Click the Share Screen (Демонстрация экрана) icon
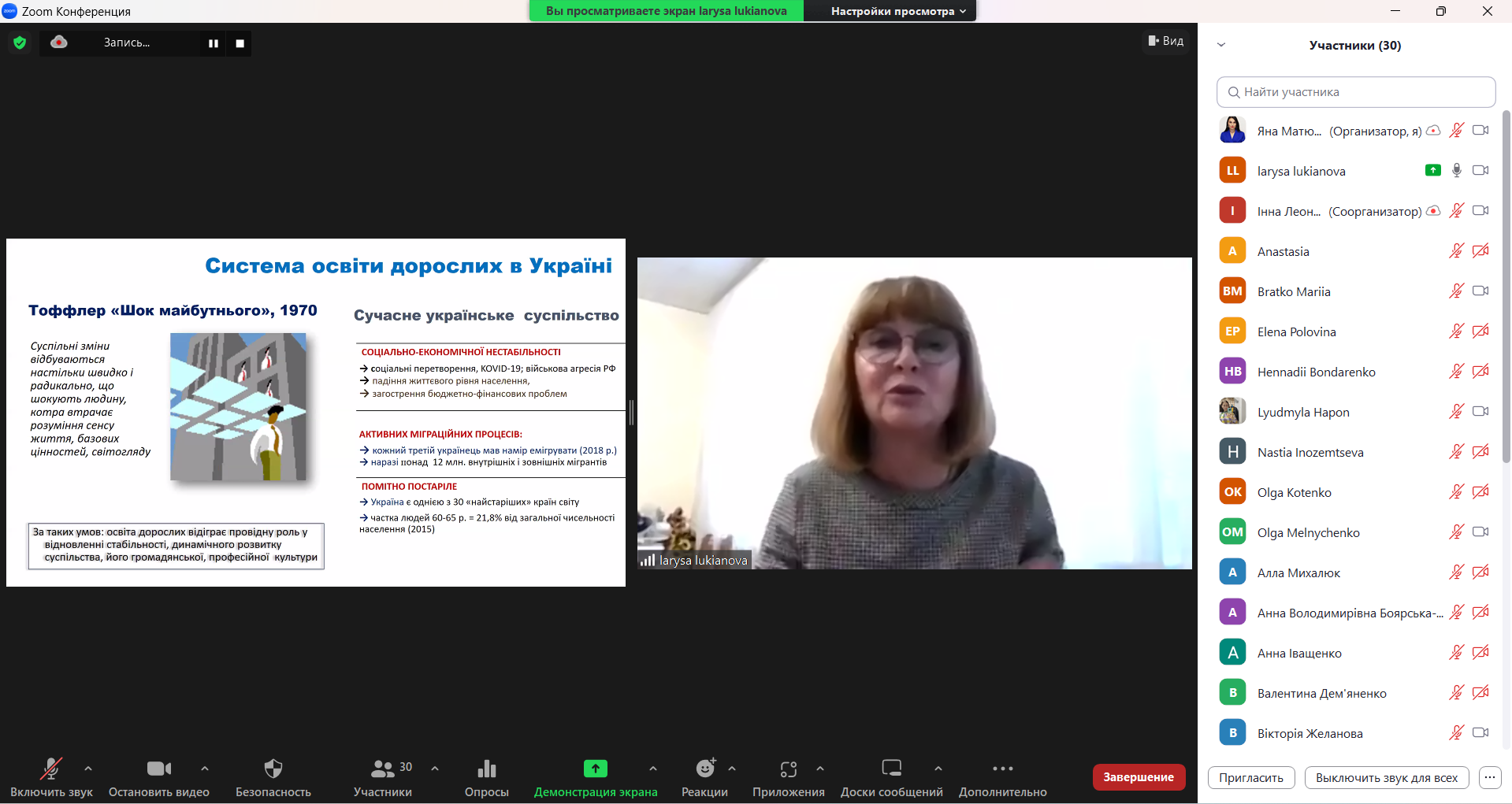This screenshot has height=804, width=1512. (595, 769)
